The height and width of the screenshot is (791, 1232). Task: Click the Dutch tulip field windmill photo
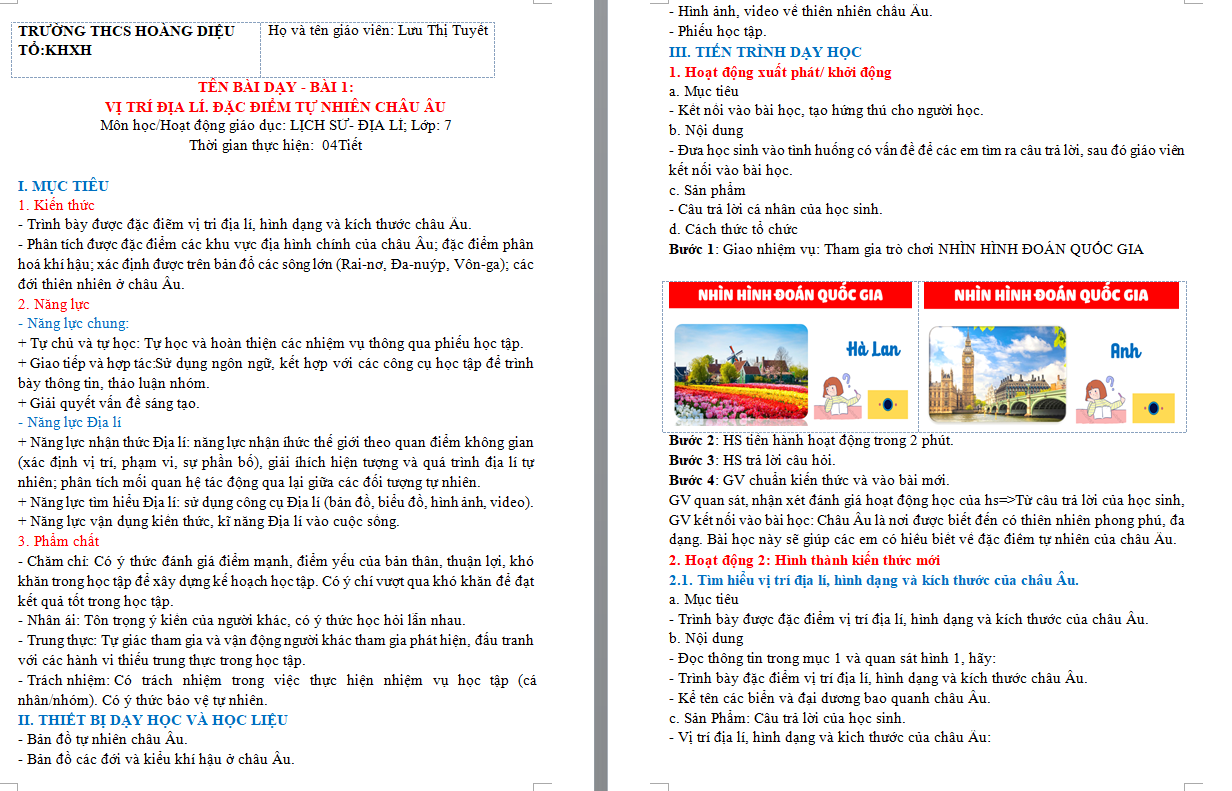coord(741,371)
